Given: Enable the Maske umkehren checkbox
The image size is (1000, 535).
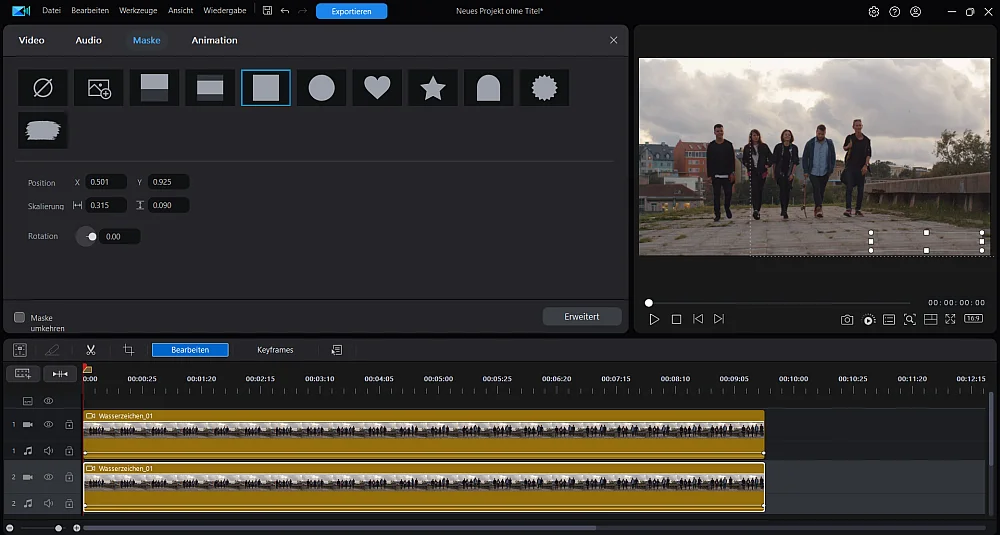Looking at the screenshot, I should click(x=19, y=317).
